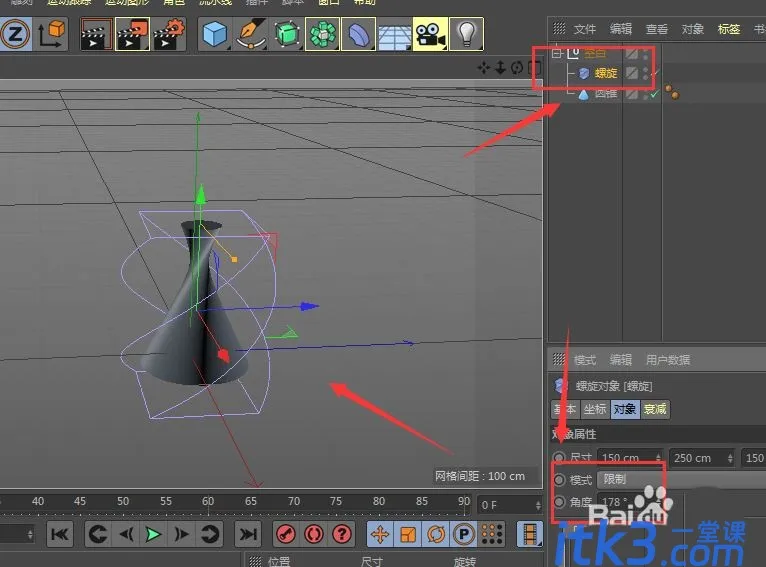766x567 pixels.
Task: Select the cone object below 螺旋
Action: pyautogui.click(x=606, y=93)
